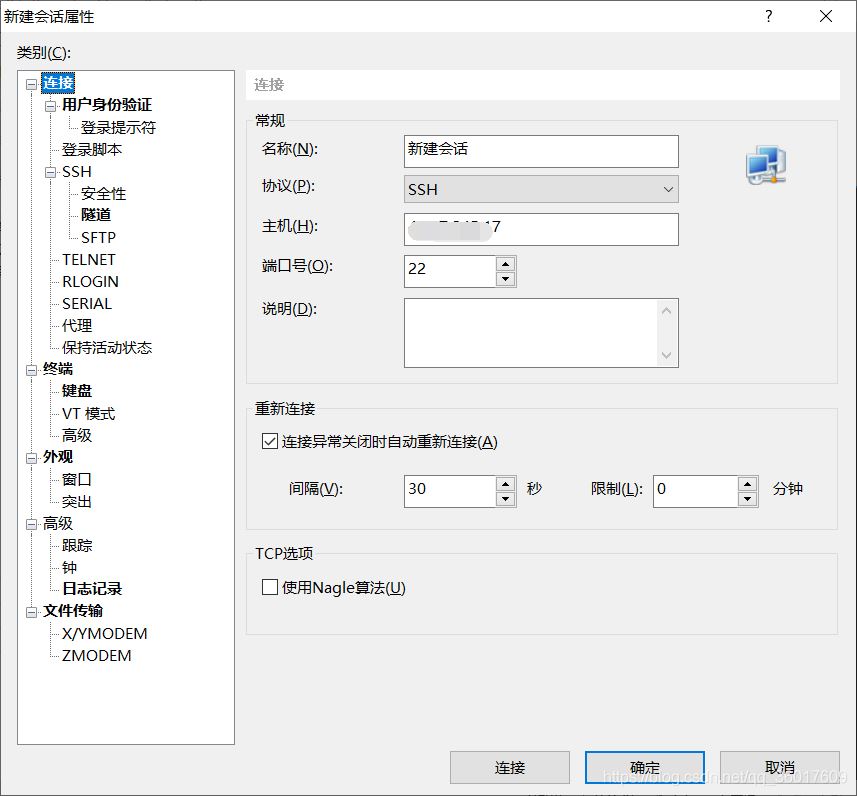This screenshot has width=857, height=796.
Task: Select 终端 in the tree
Action: coord(57,369)
